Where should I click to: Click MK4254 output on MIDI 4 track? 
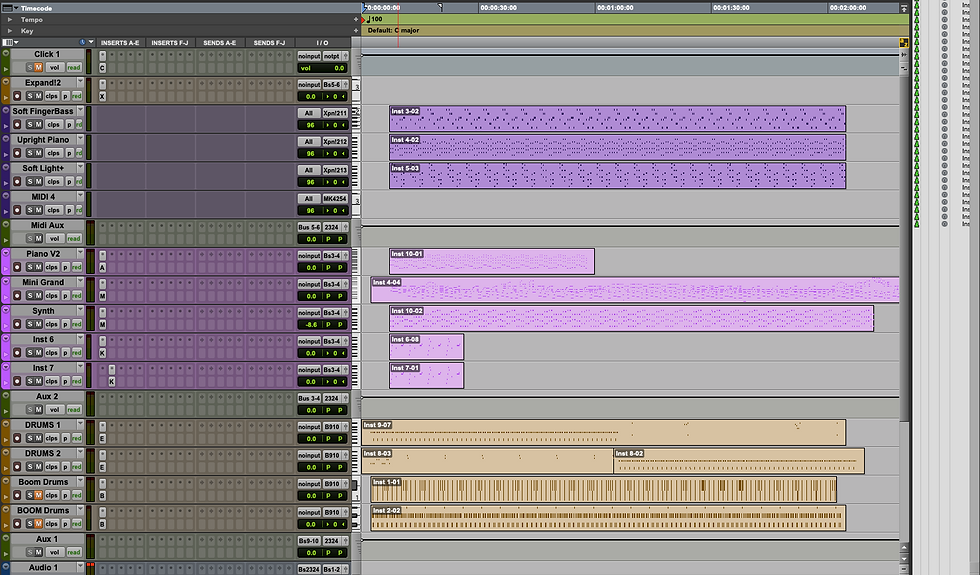coord(335,199)
